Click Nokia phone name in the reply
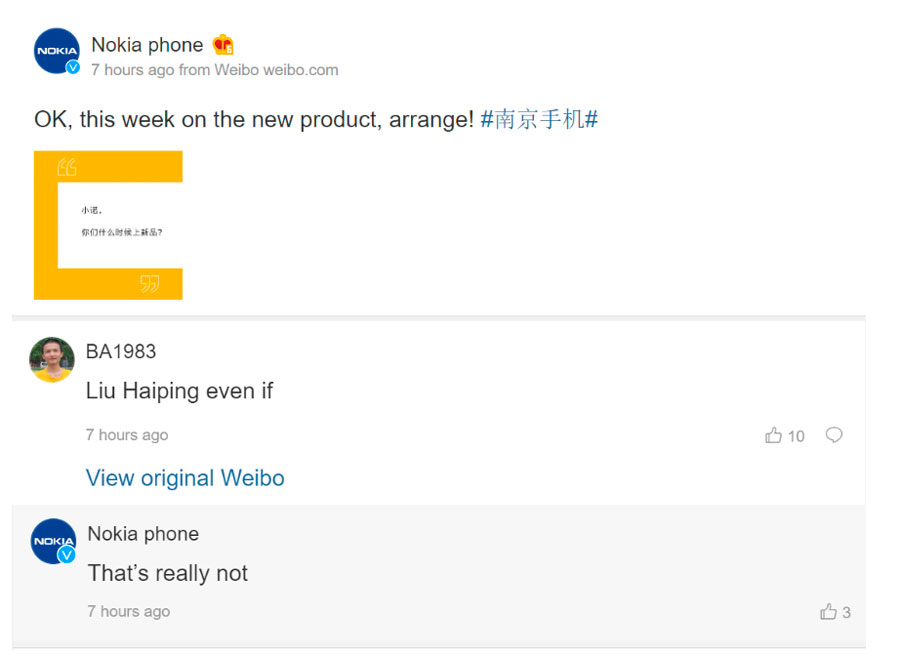 143,534
